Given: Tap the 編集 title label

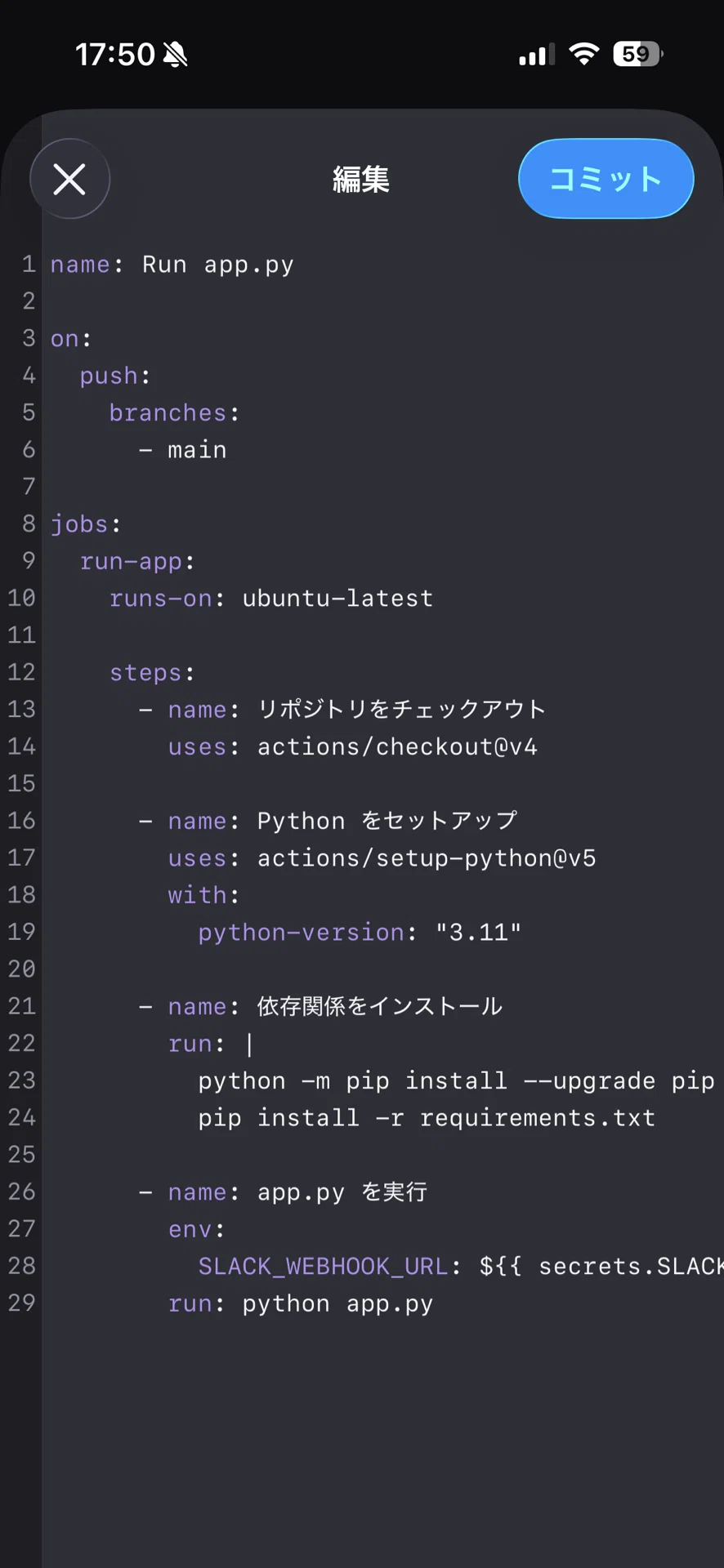Looking at the screenshot, I should click(x=361, y=179).
